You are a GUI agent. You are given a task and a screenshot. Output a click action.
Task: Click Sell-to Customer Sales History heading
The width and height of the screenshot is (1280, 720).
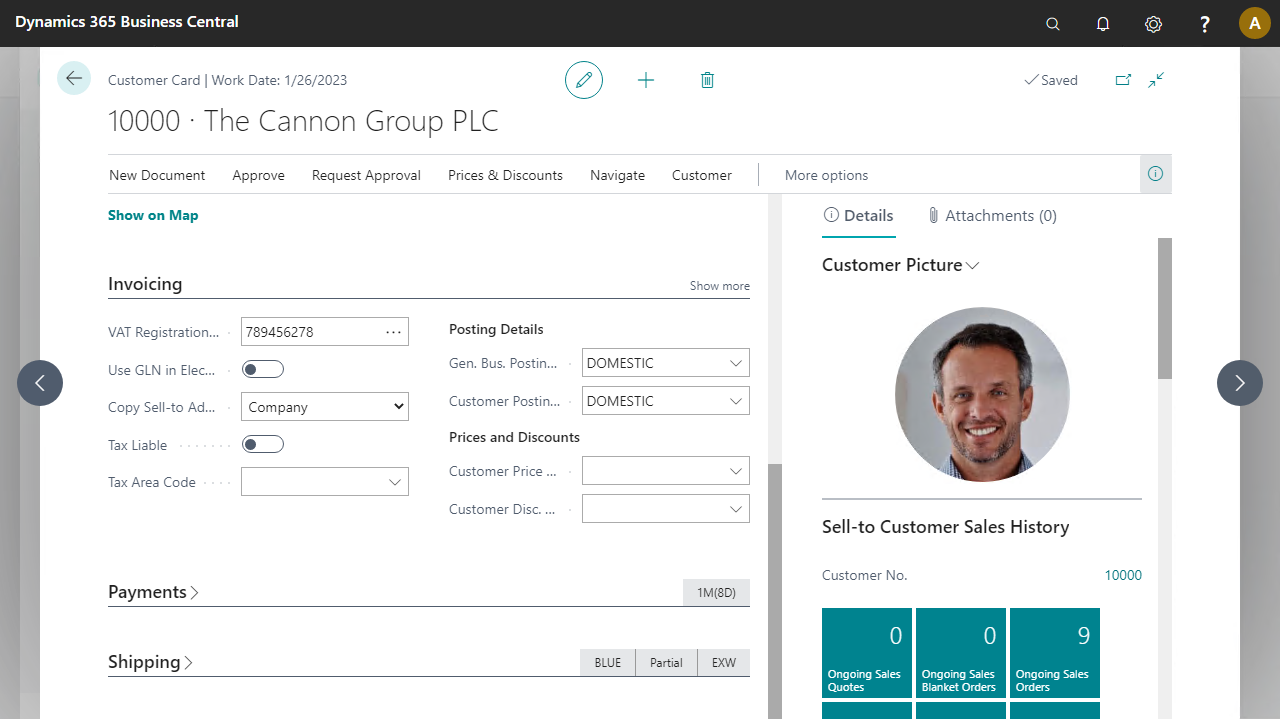[945, 527]
